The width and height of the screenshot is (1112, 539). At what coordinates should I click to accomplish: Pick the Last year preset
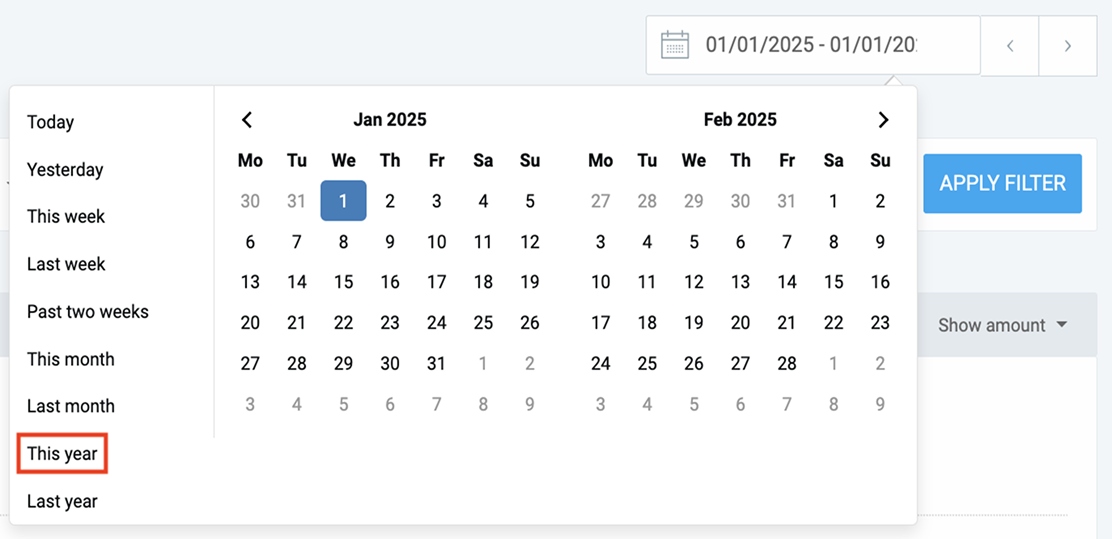pos(62,501)
